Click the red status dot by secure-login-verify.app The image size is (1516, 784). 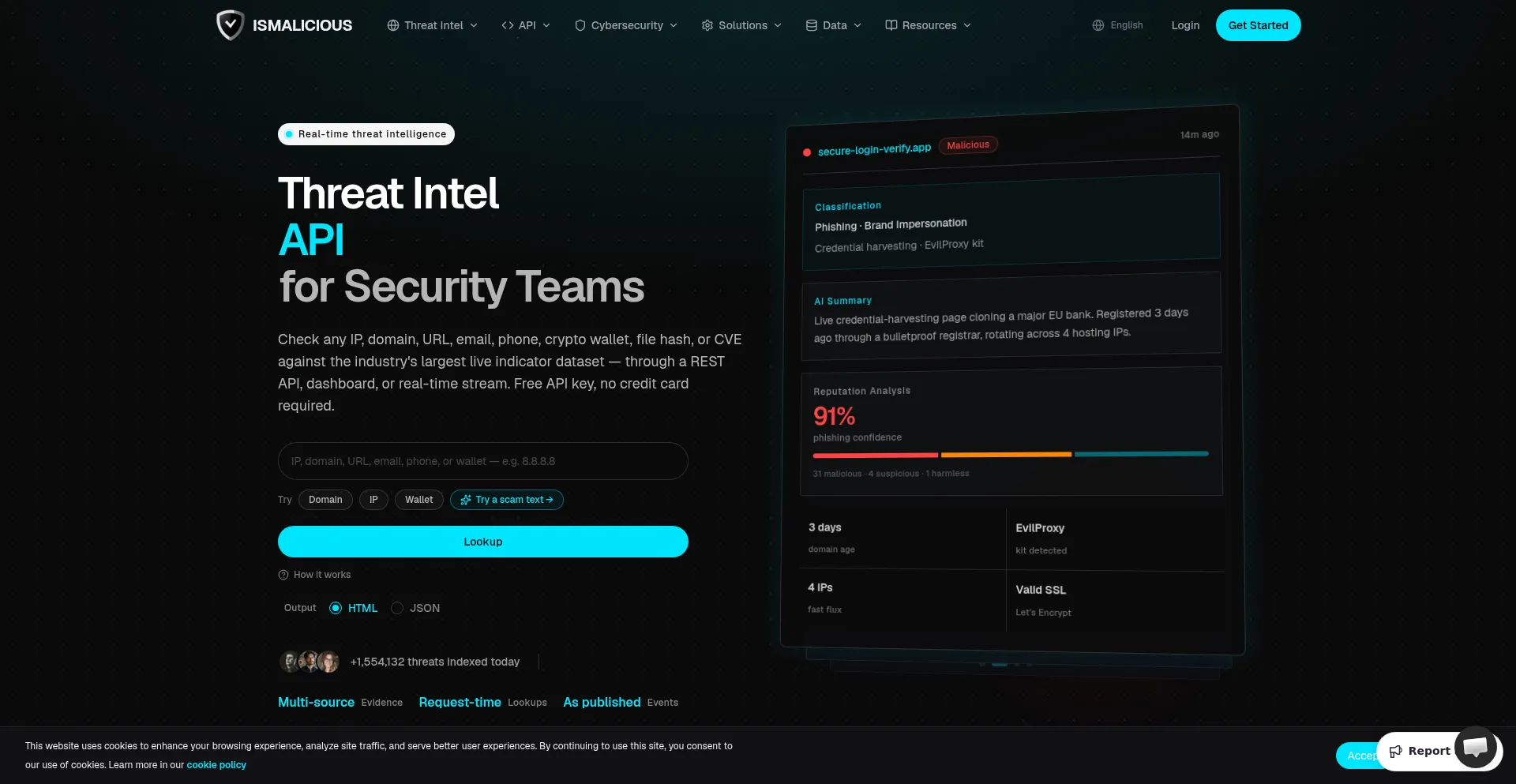click(x=807, y=152)
